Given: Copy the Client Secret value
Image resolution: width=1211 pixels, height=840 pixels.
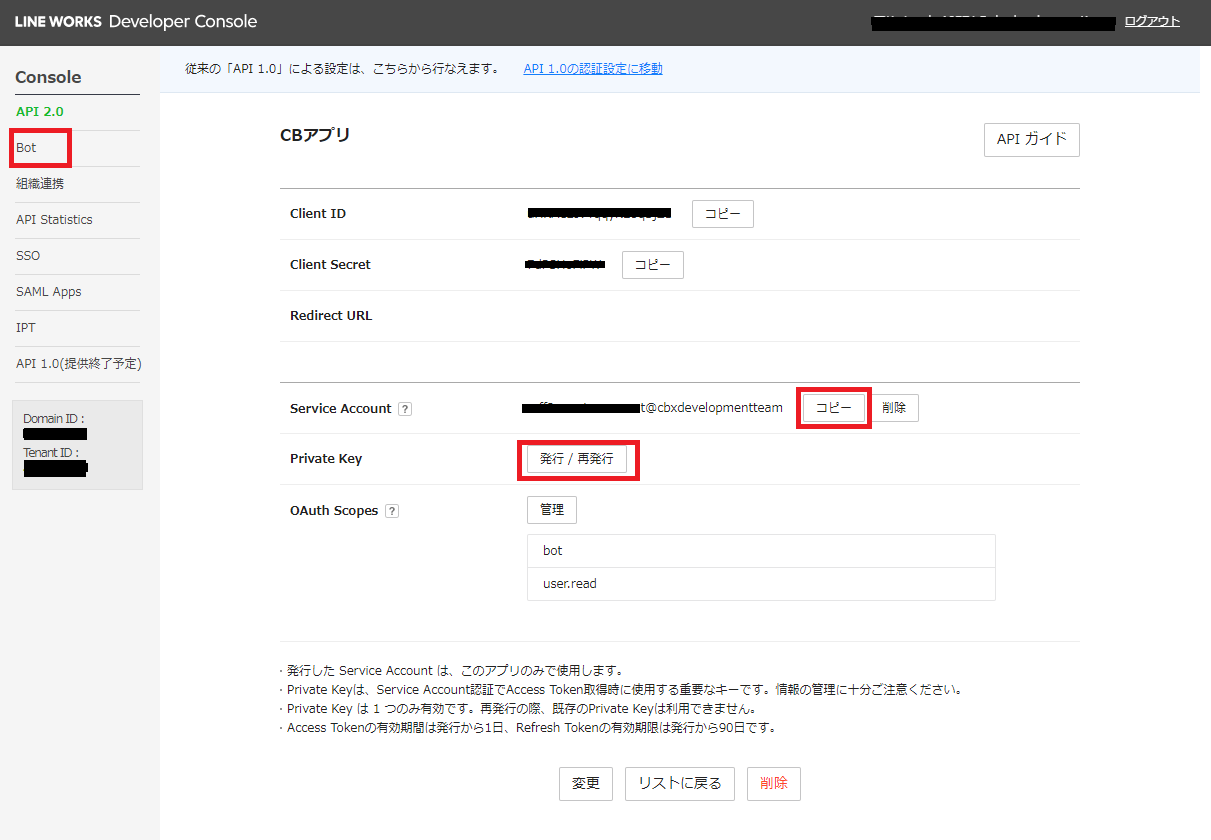Looking at the screenshot, I should (652, 265).
